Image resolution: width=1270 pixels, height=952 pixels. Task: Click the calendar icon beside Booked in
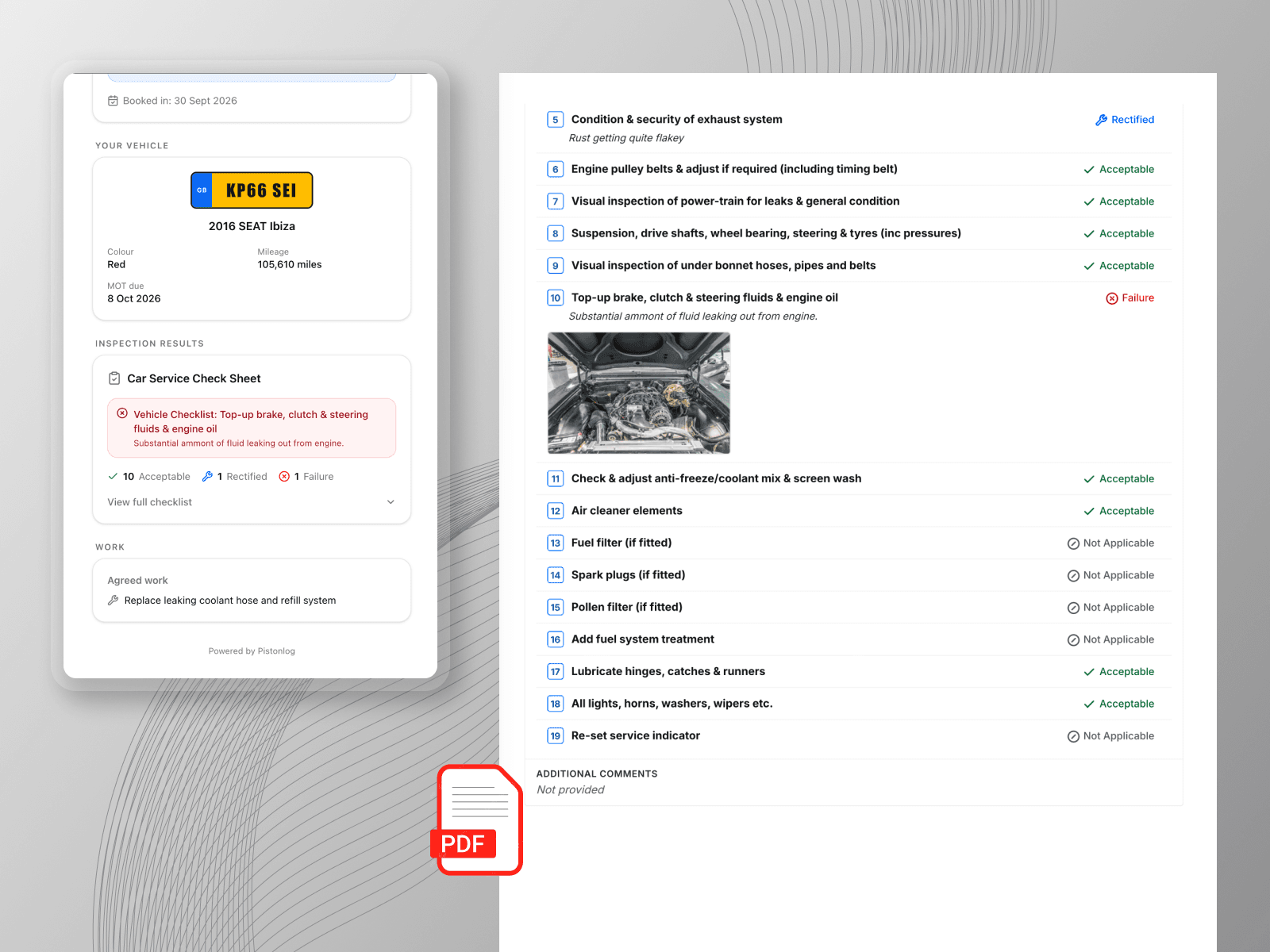tap(113, 101)
